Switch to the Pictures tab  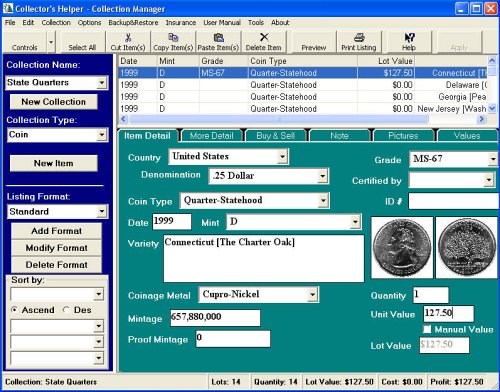[403, 136]
